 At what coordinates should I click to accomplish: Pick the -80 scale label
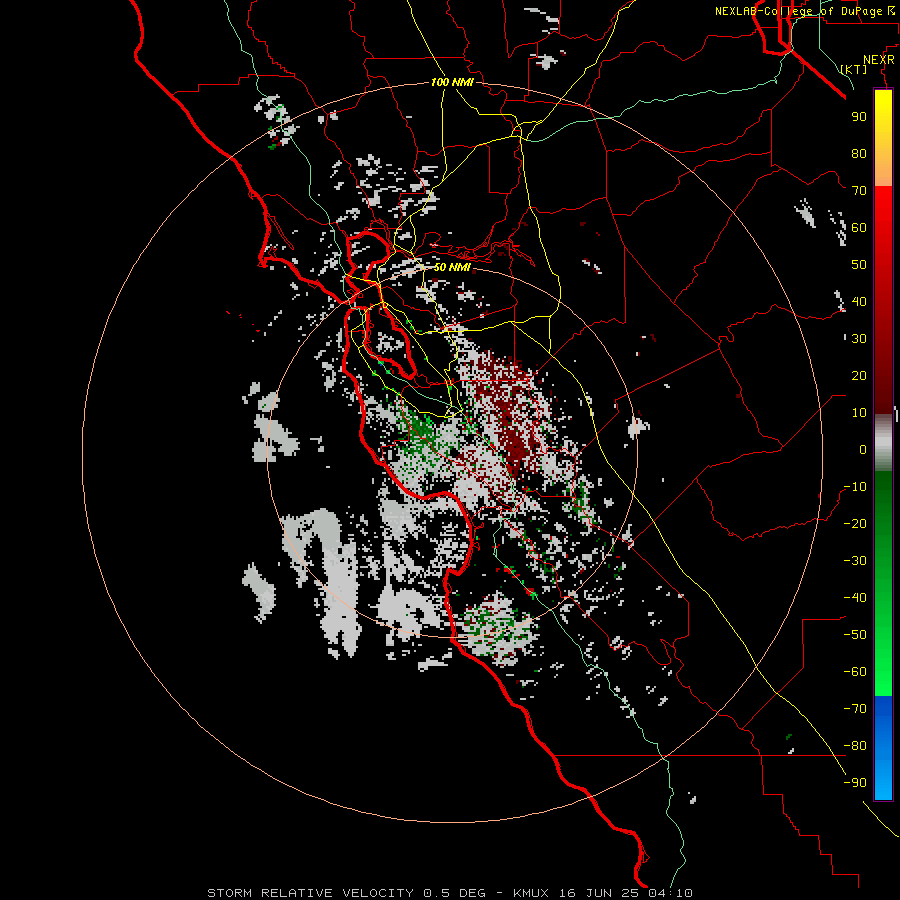855,746
